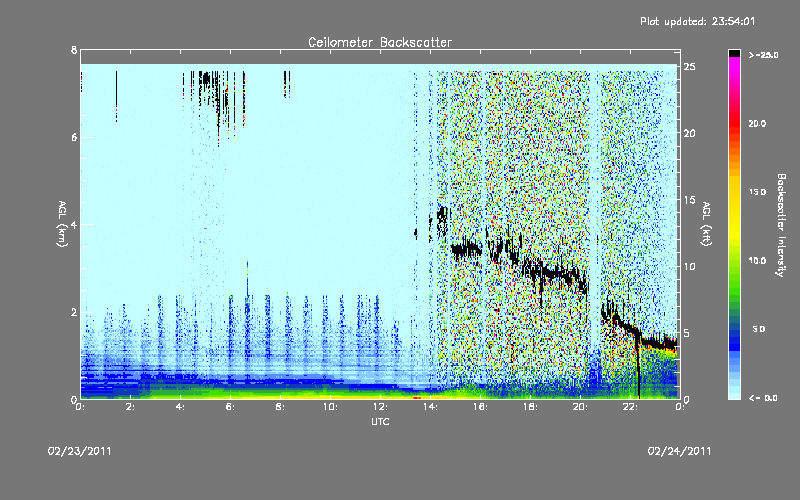Click the black top of the colorbar
This screenshot has width=800, height=500.
point(734,53)
